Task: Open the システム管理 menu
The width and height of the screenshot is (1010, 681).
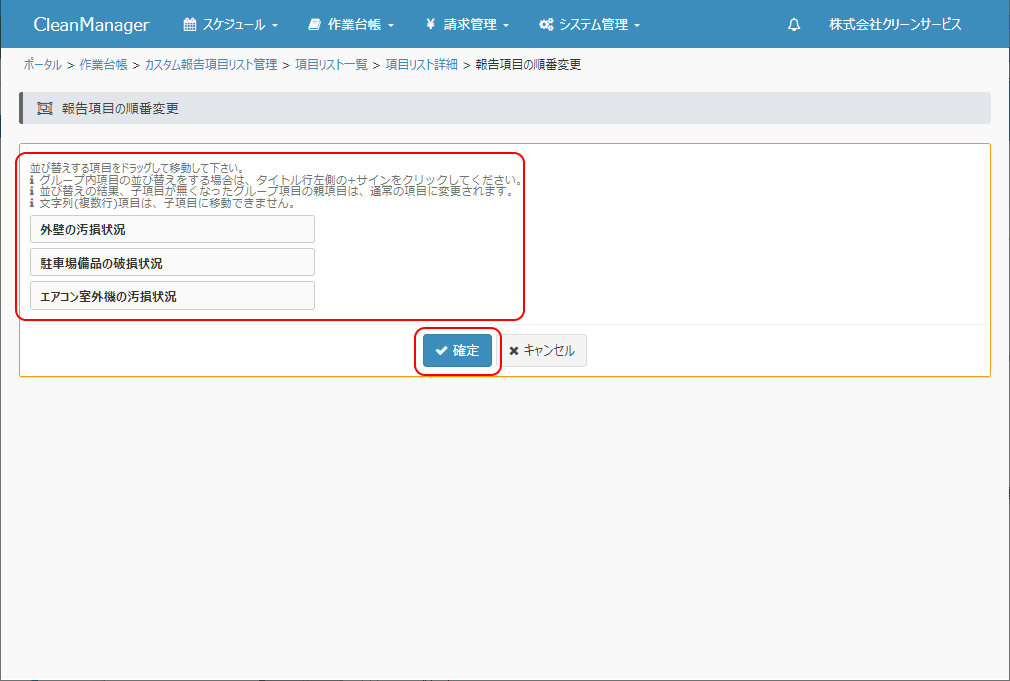Action: click(589, 24)
